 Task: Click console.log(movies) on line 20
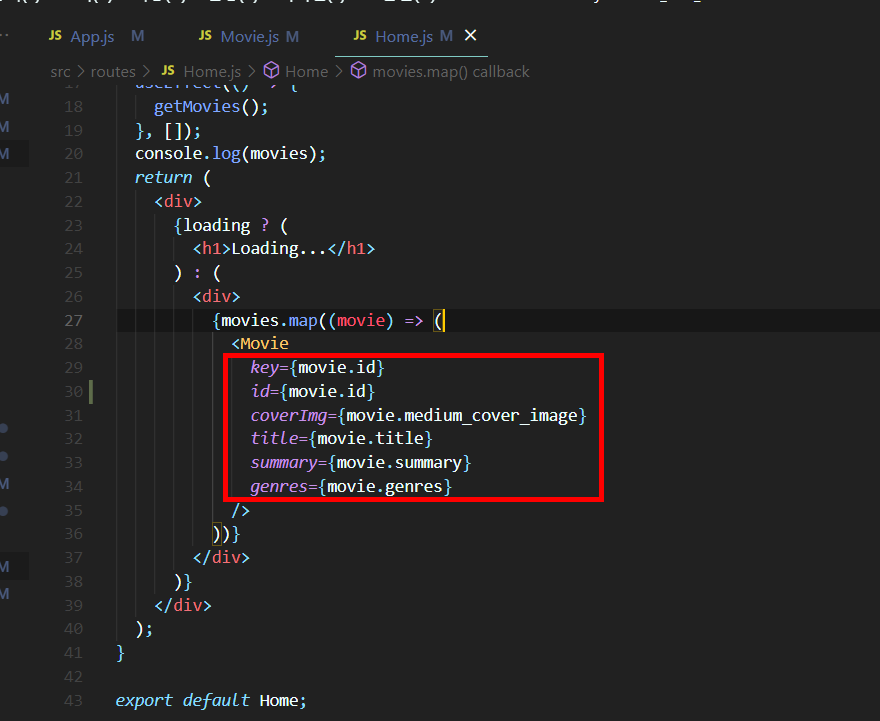click(x=230, y=154)
